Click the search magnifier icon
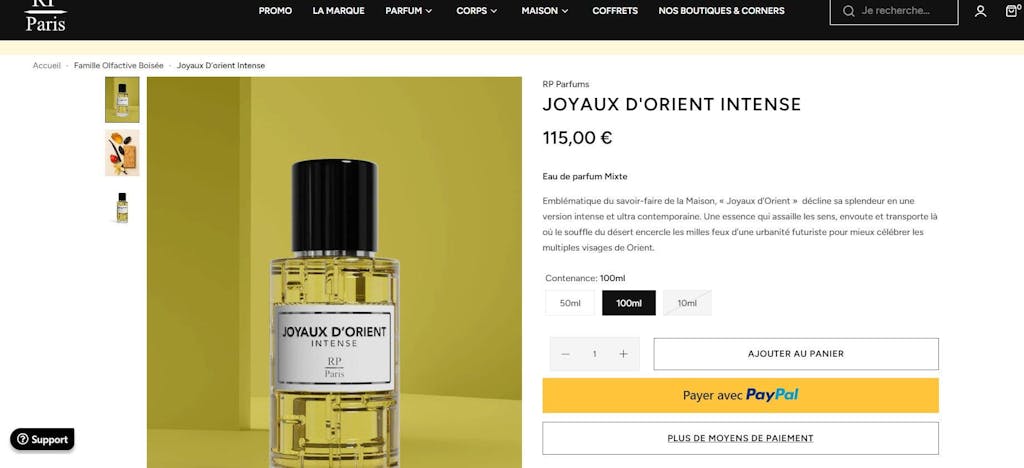This screenshot has height=468, width=1024. pos(848,11)
